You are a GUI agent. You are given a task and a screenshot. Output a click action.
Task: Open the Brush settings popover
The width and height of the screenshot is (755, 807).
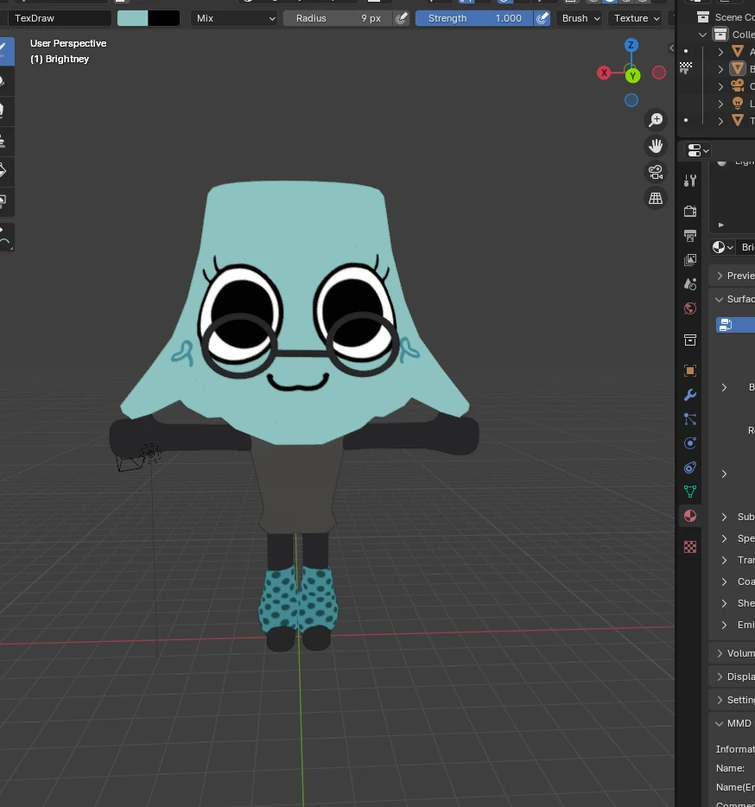(x=581, y=18)
